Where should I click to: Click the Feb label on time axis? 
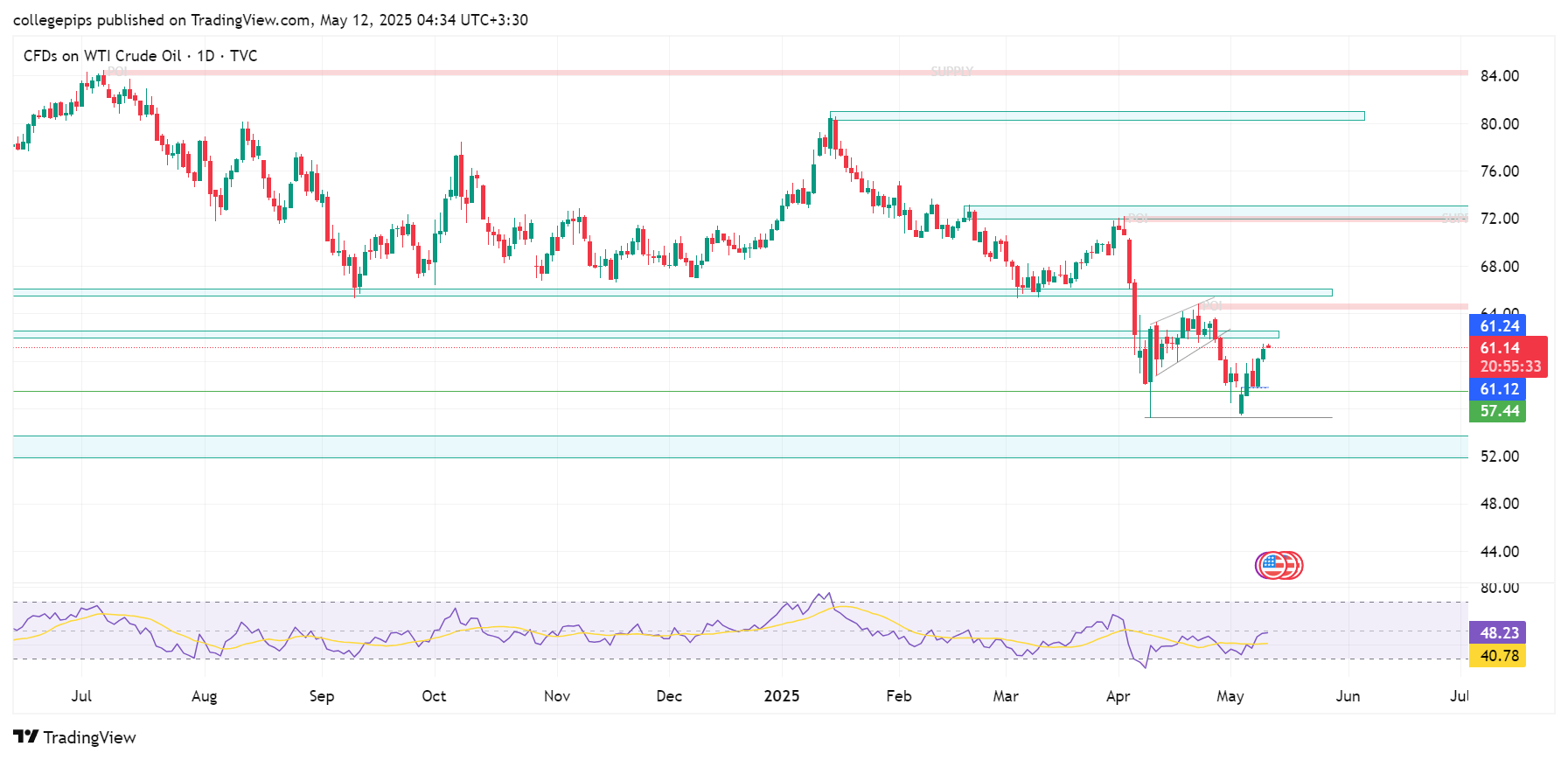899,696
